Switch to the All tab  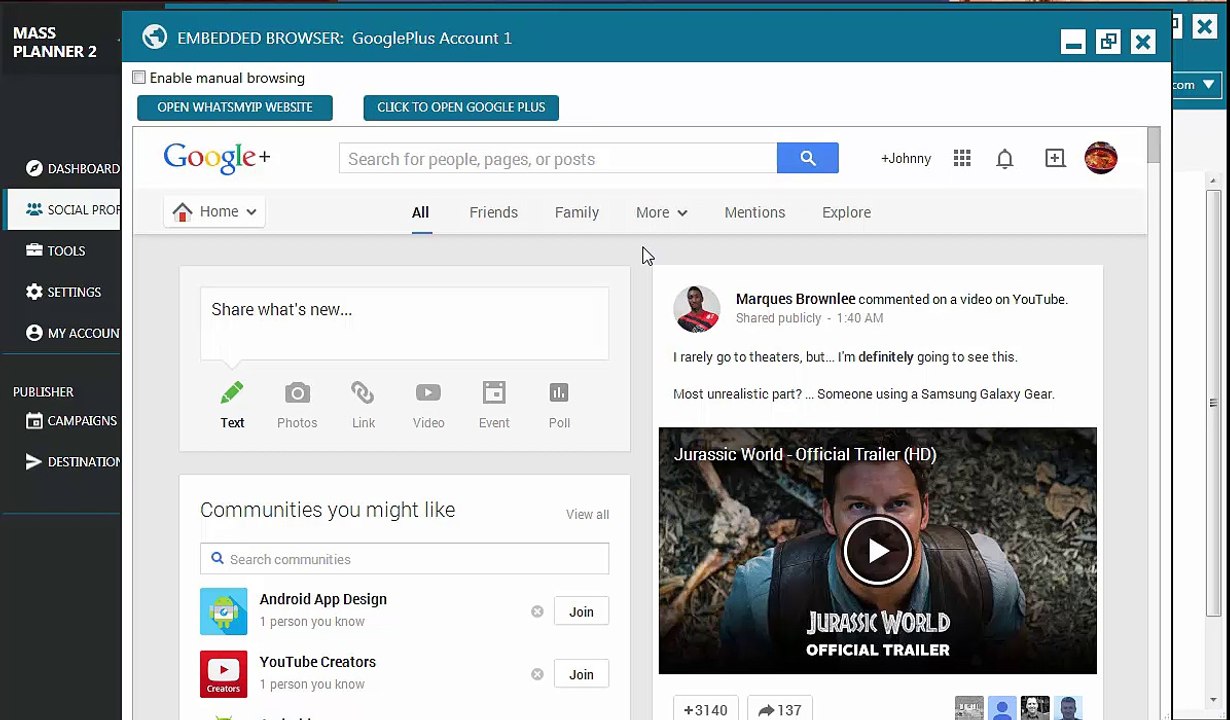pyautogui.click(x=420, y=212)
